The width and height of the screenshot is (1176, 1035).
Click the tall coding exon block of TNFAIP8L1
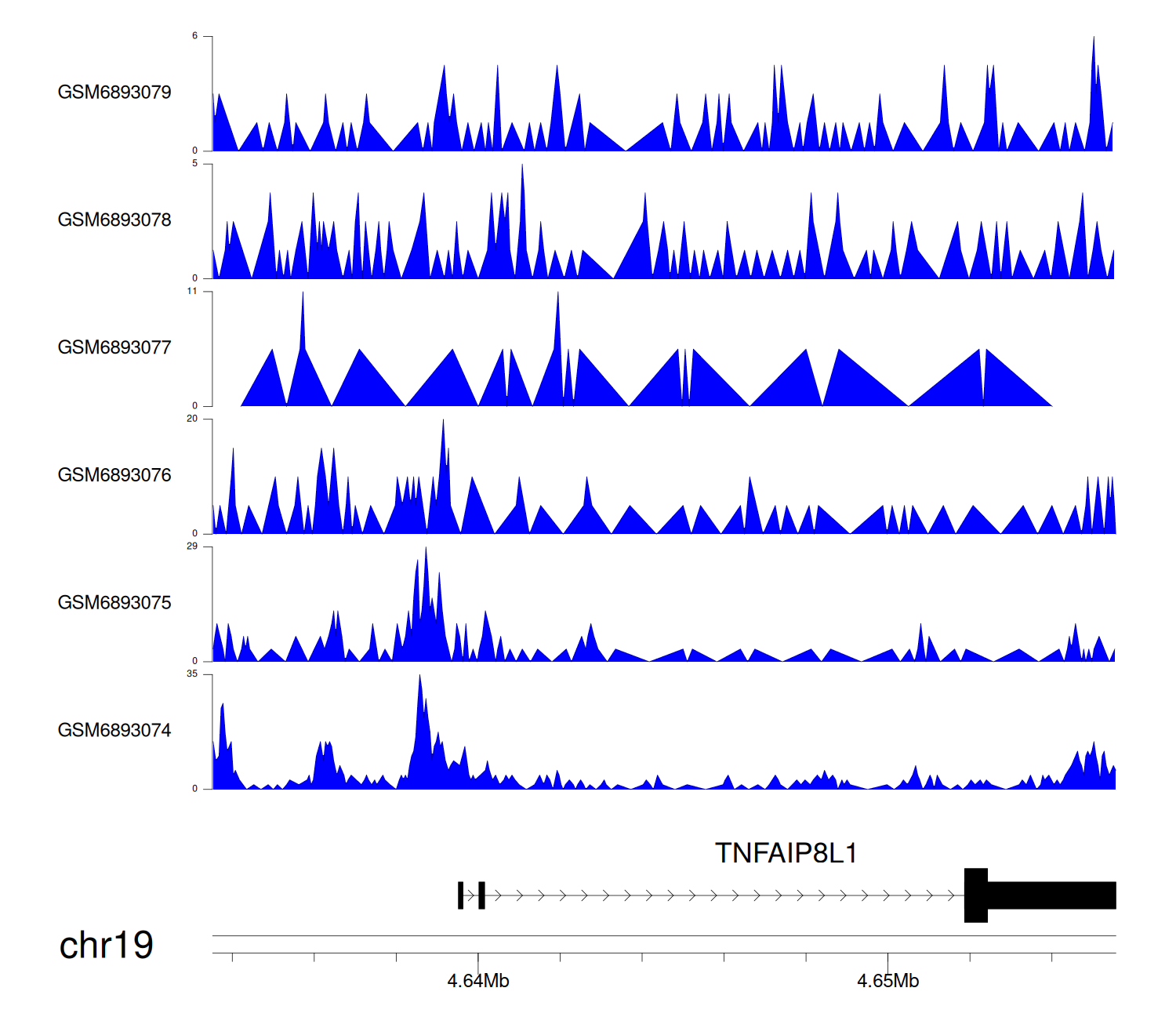975,895
